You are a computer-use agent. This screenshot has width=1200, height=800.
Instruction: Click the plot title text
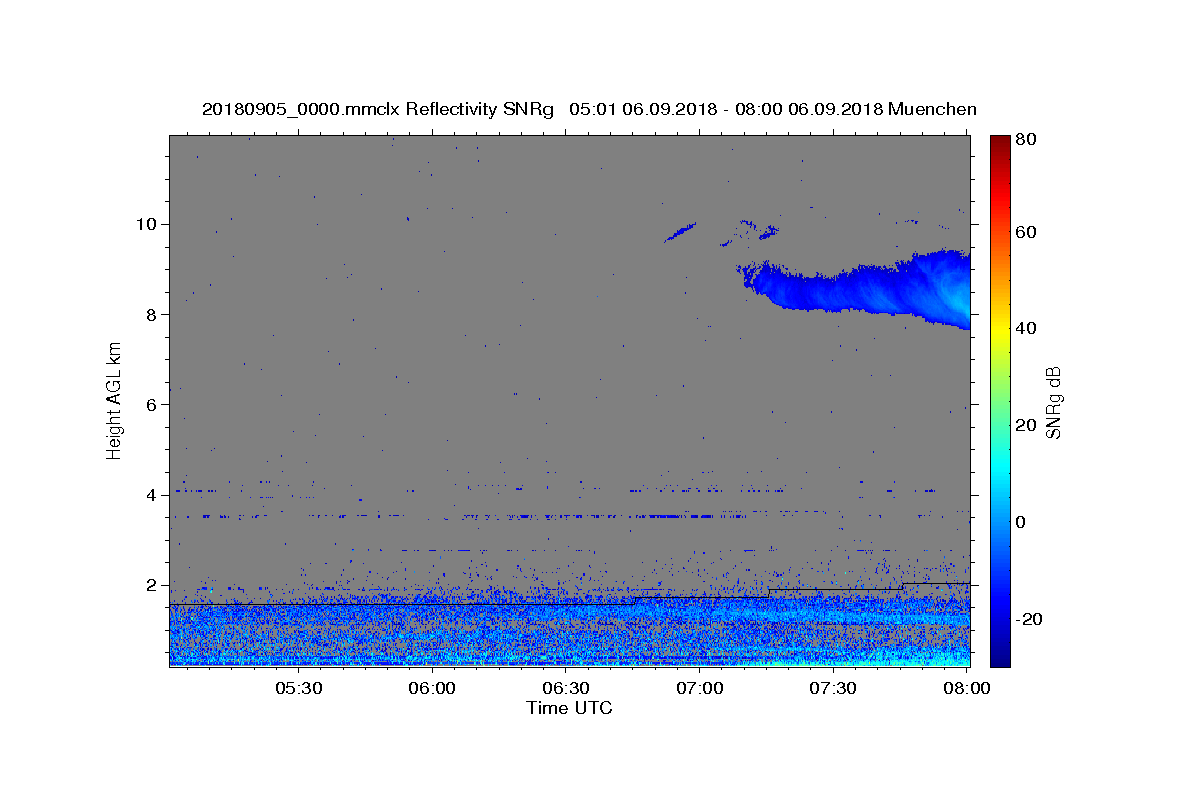tap(589, 109)
